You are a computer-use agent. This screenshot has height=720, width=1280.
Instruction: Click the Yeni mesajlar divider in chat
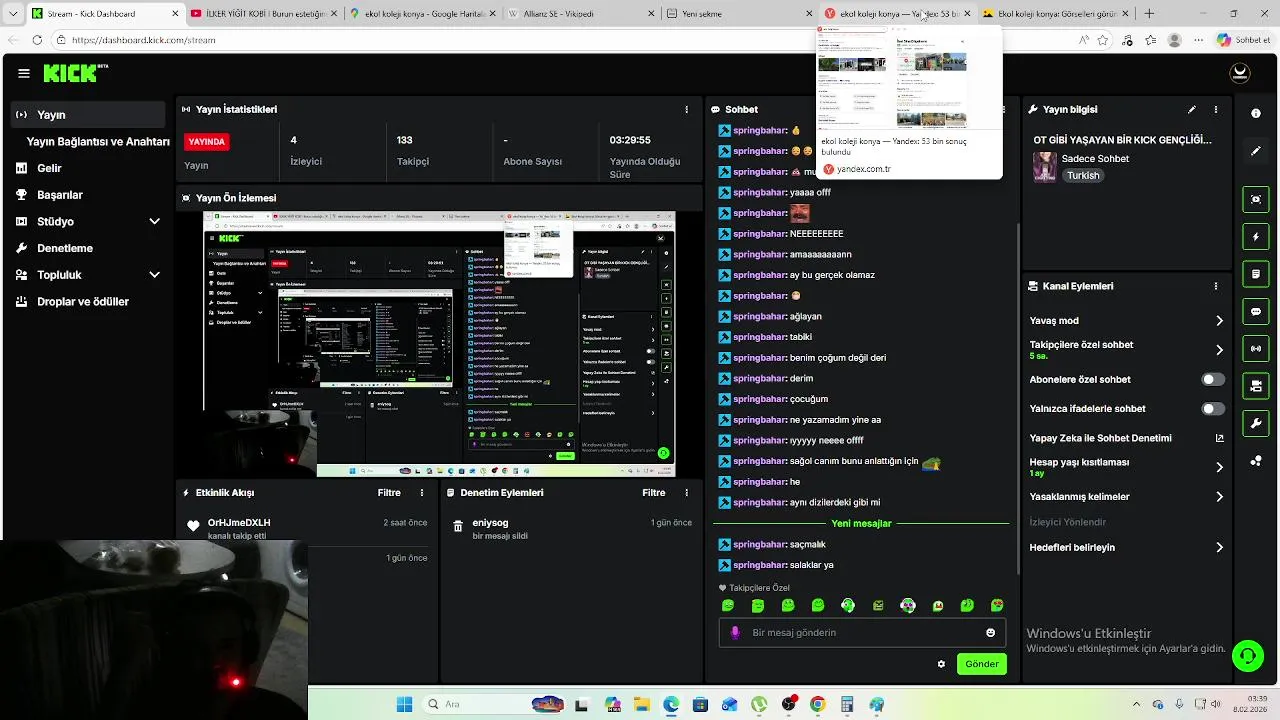(x=861, y=523)
